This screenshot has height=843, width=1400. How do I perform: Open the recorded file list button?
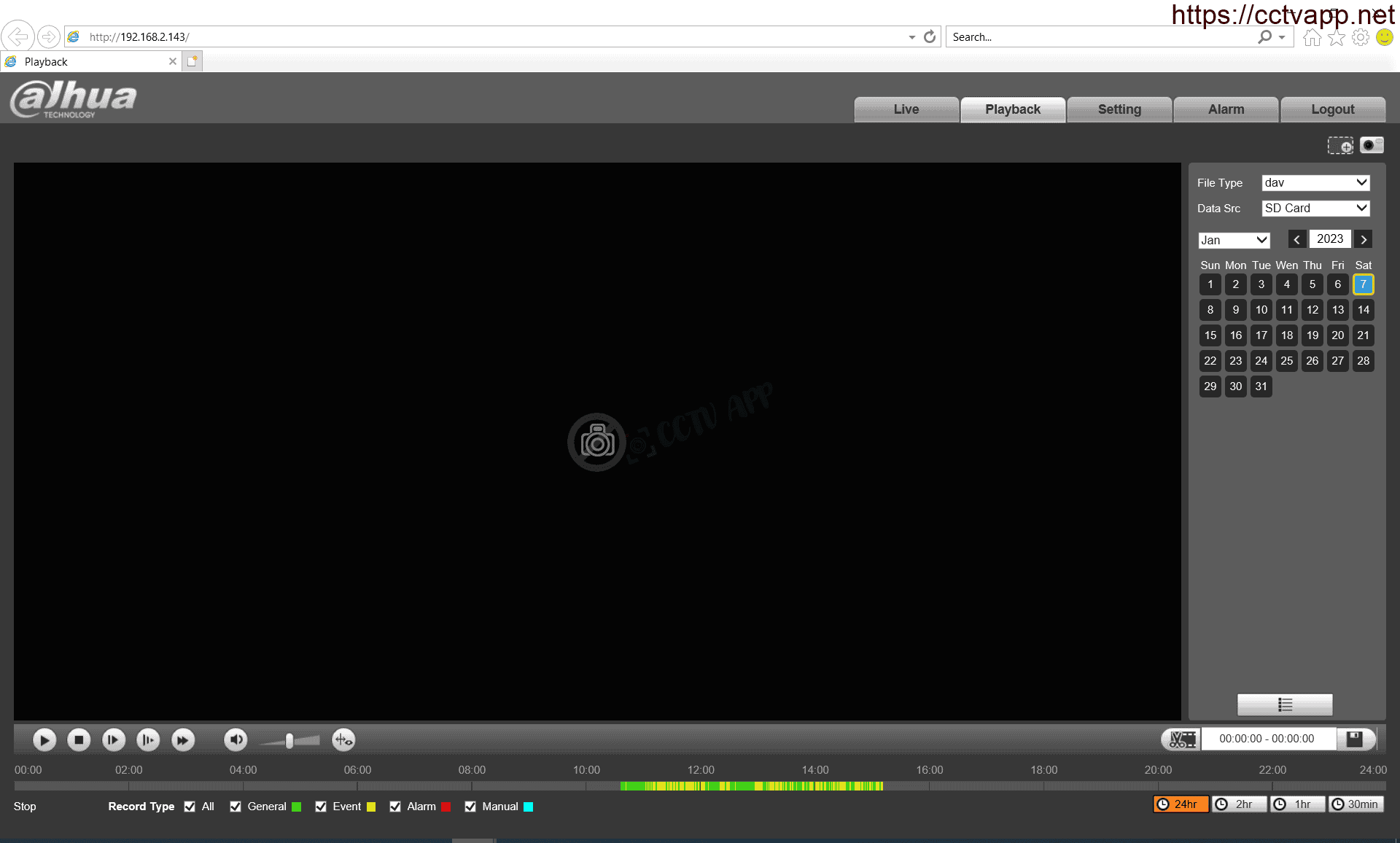(1285, 704)
